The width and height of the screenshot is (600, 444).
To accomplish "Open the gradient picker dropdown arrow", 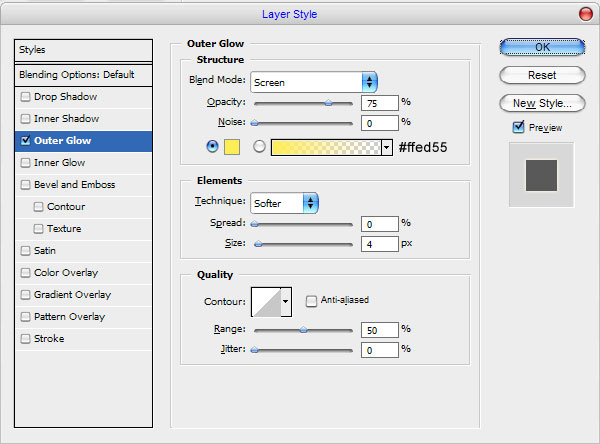I will point(386,147).
